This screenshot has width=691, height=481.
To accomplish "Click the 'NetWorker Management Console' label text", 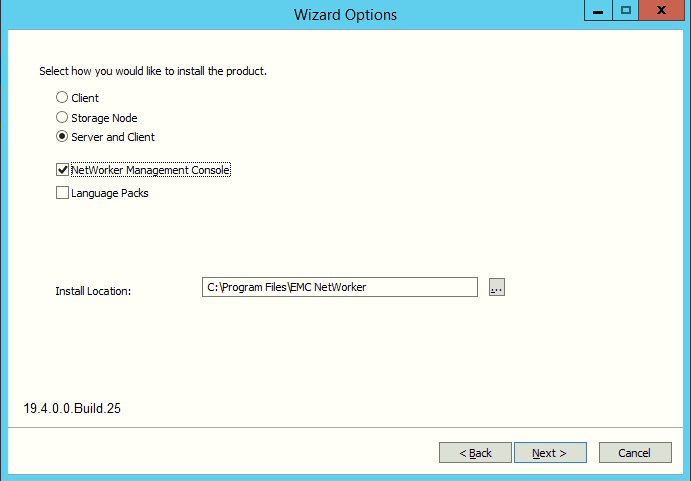I will [x=151, y=171].
